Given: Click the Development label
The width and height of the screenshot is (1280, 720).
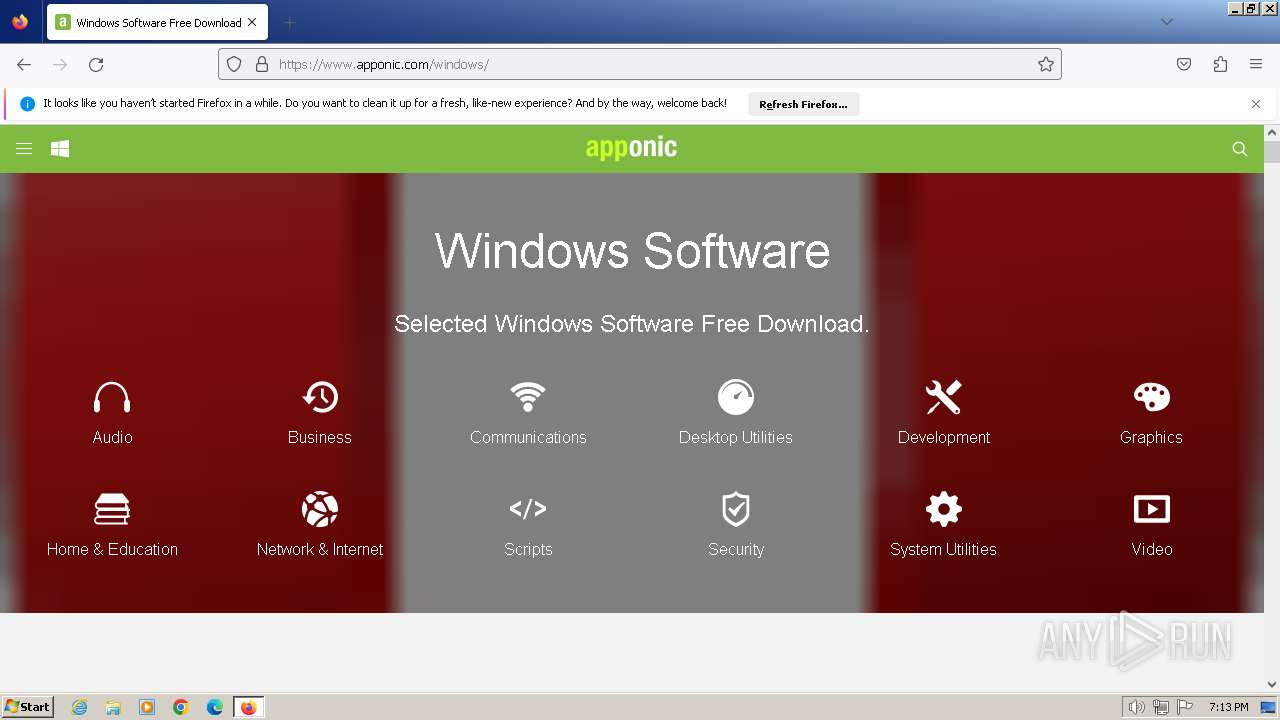Looking at the screenshot, I should 943,437.
